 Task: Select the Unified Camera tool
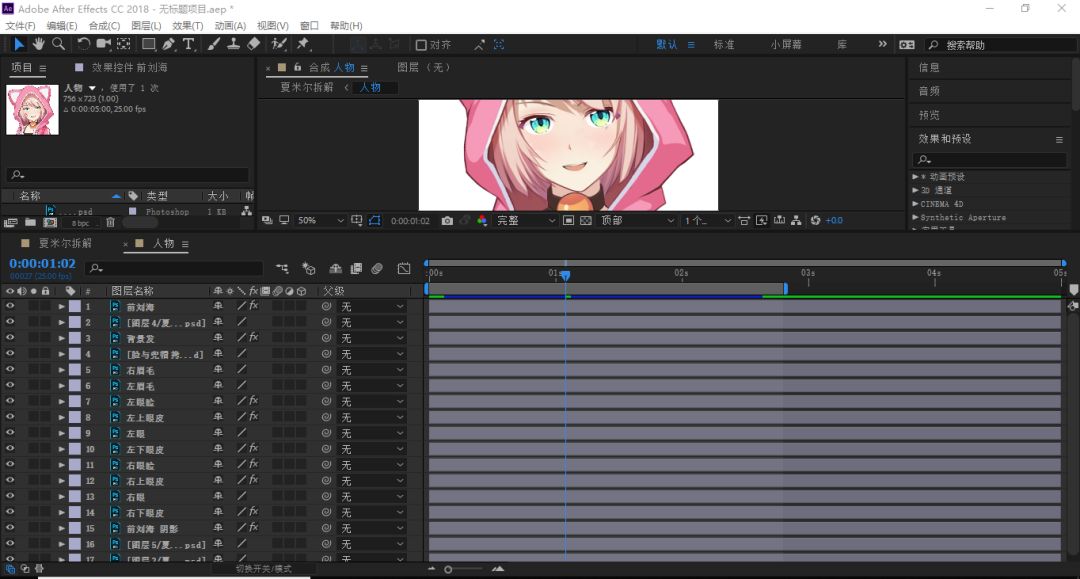(x=103, y=44)
